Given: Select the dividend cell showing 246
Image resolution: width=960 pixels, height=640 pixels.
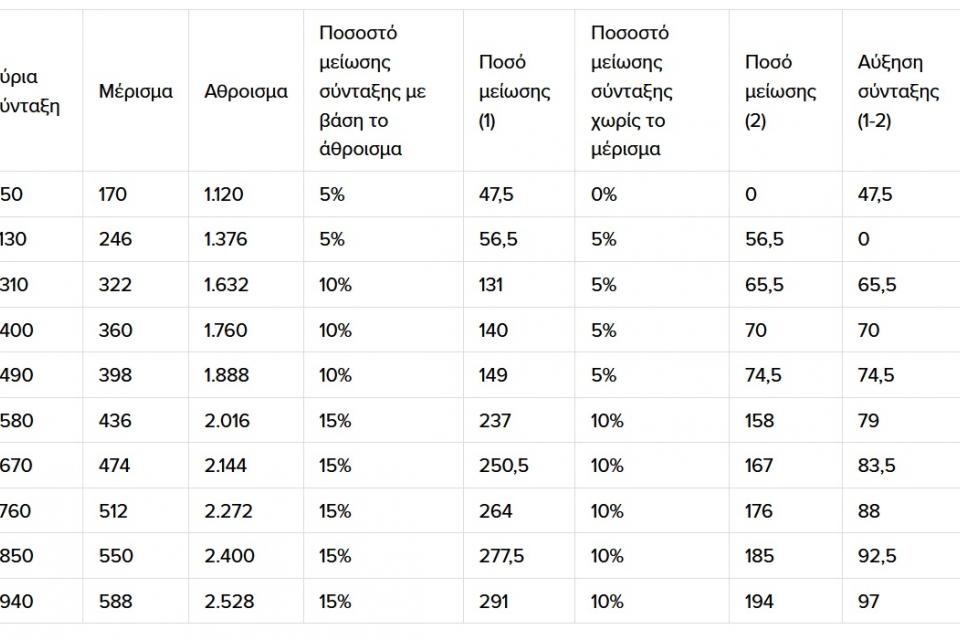Looking at the screenshot, I should pos(115,240).
